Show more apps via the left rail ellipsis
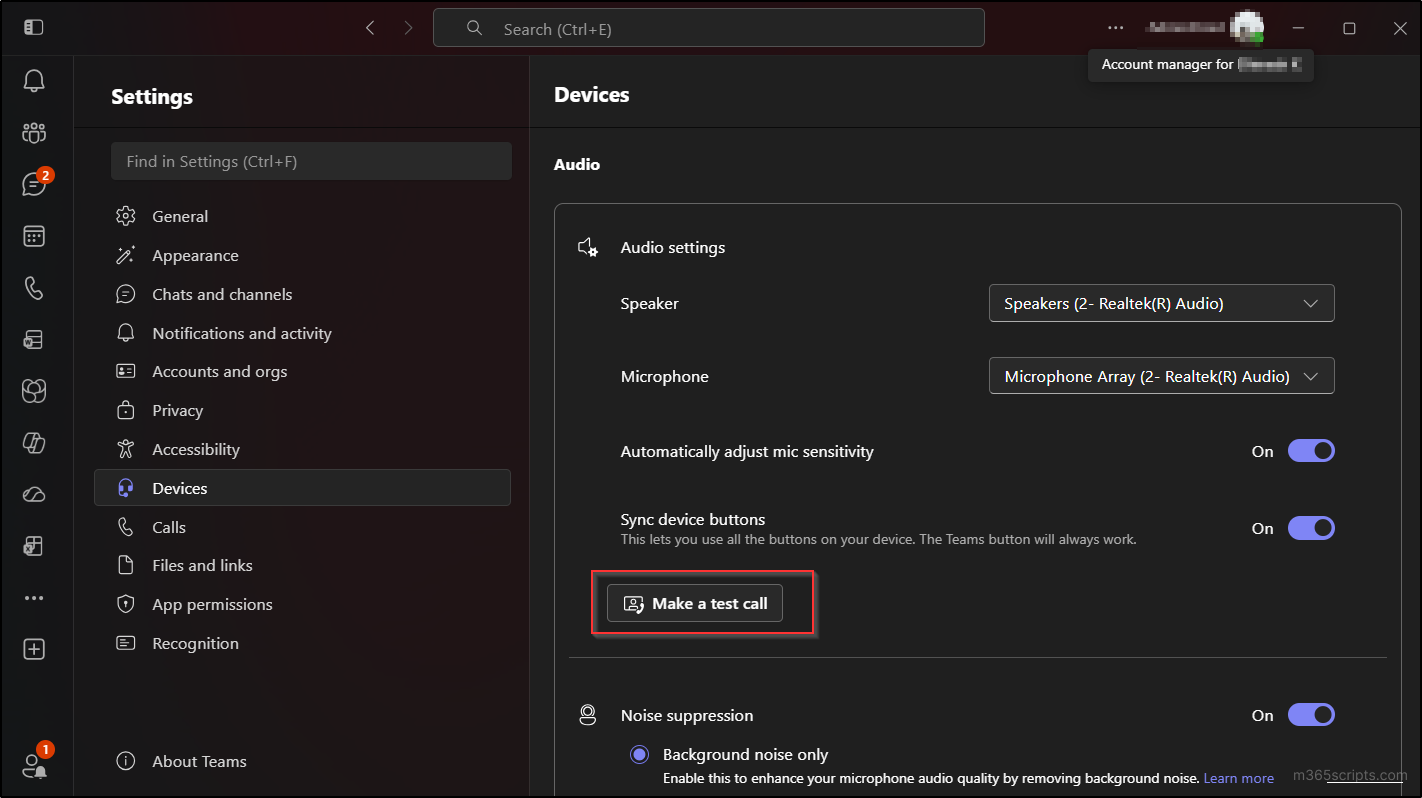The height and width of the screenshot is (798, 1422). tap(34, 598)
